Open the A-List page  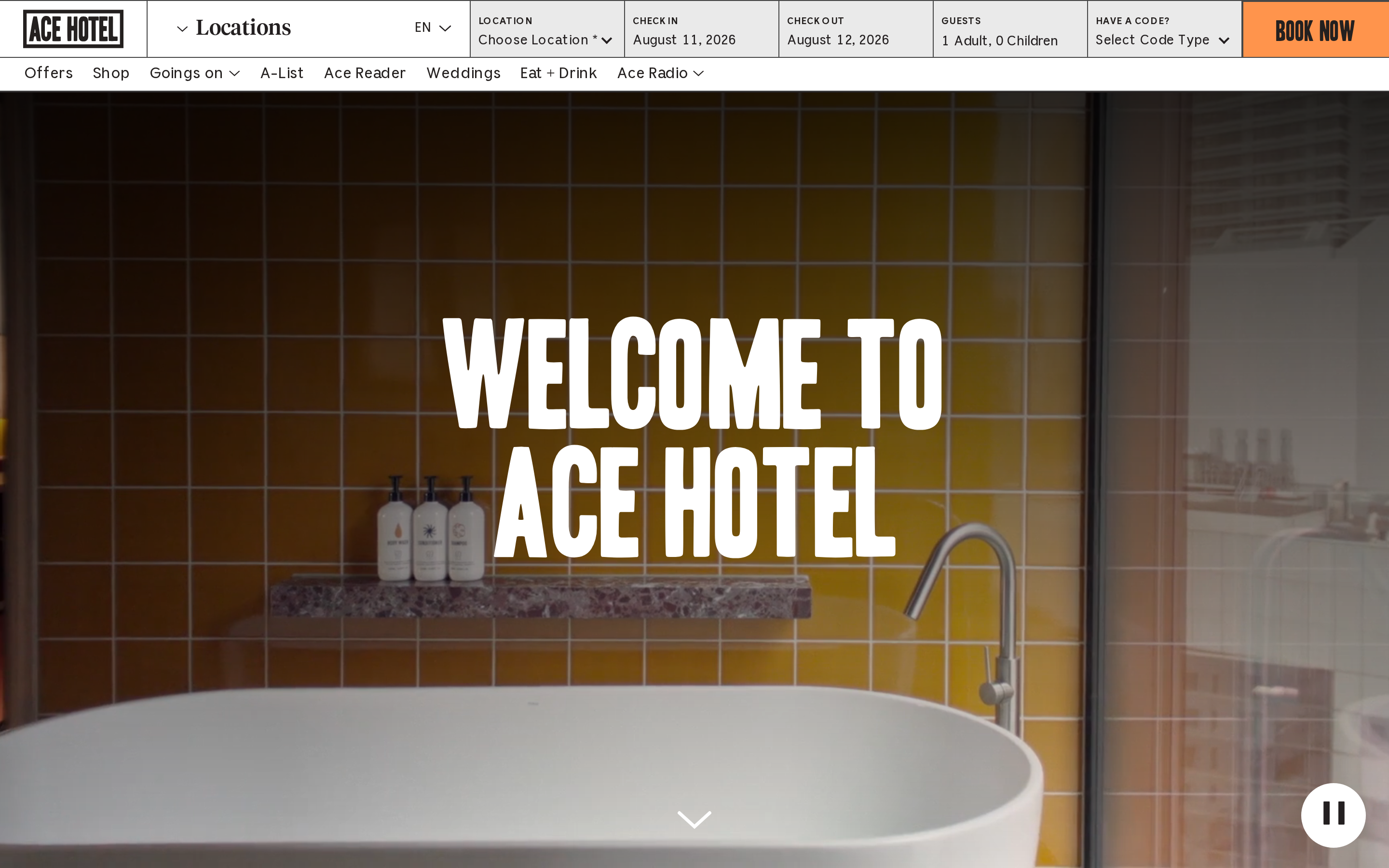click(x=282, y=73)
